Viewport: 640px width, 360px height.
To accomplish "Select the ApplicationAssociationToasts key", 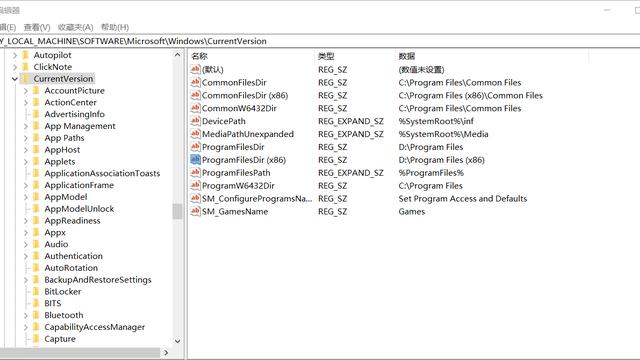I will pos(102,173).
